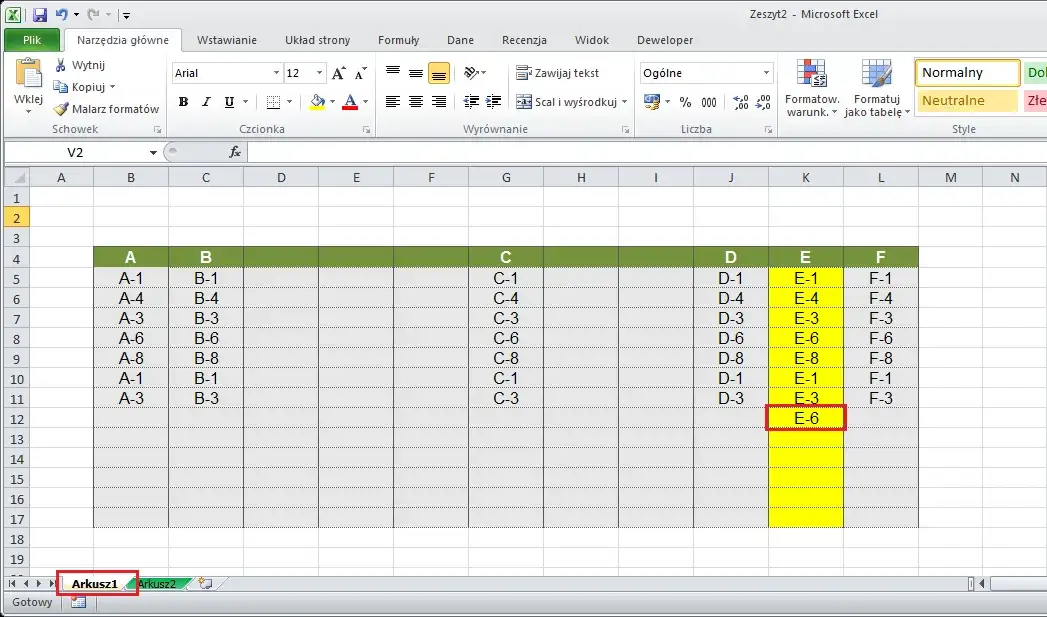Toggle Zawijaj tekst wrap text
Viewport: 1047px width, 617px height.
tap(557, 73)
